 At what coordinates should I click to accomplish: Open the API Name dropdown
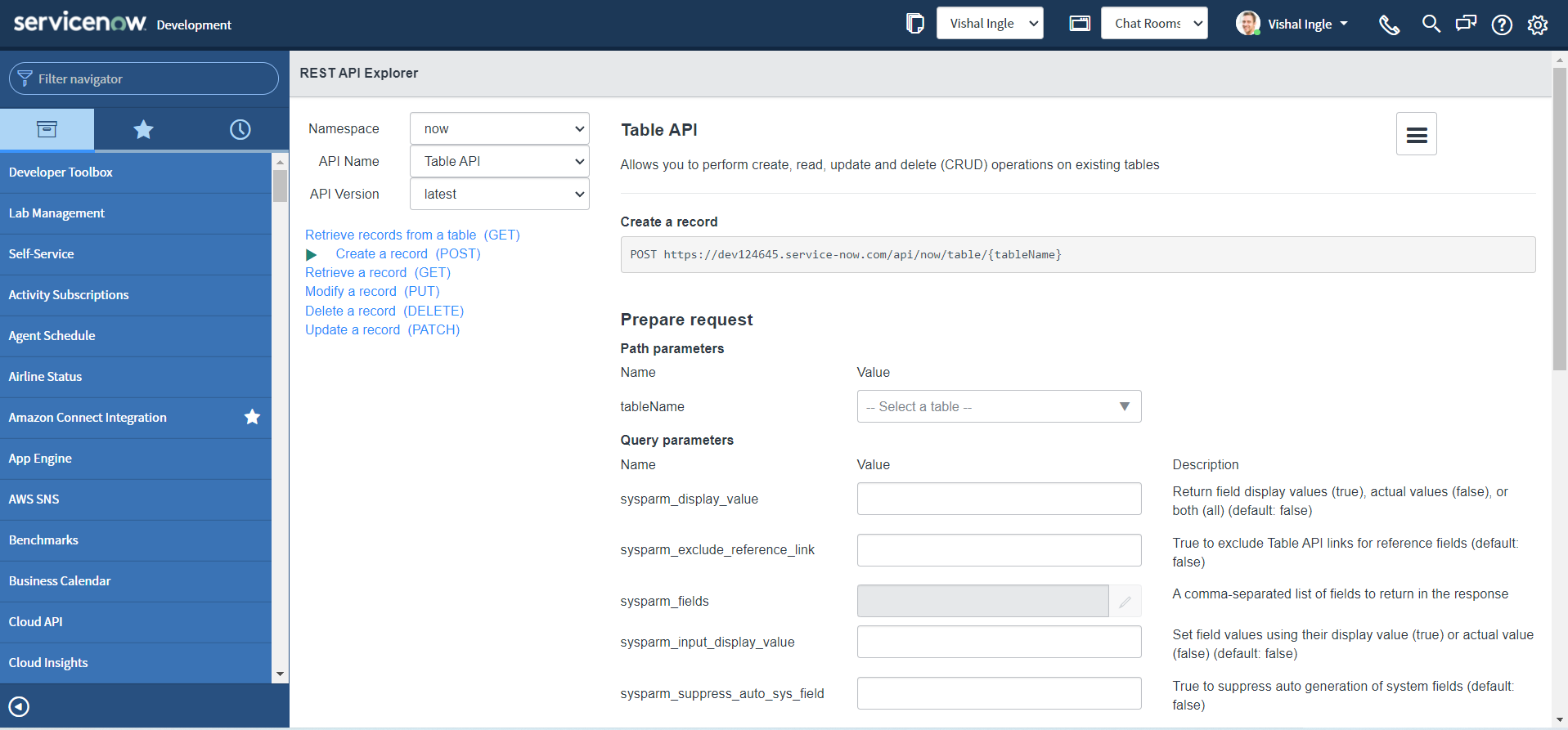499,161
